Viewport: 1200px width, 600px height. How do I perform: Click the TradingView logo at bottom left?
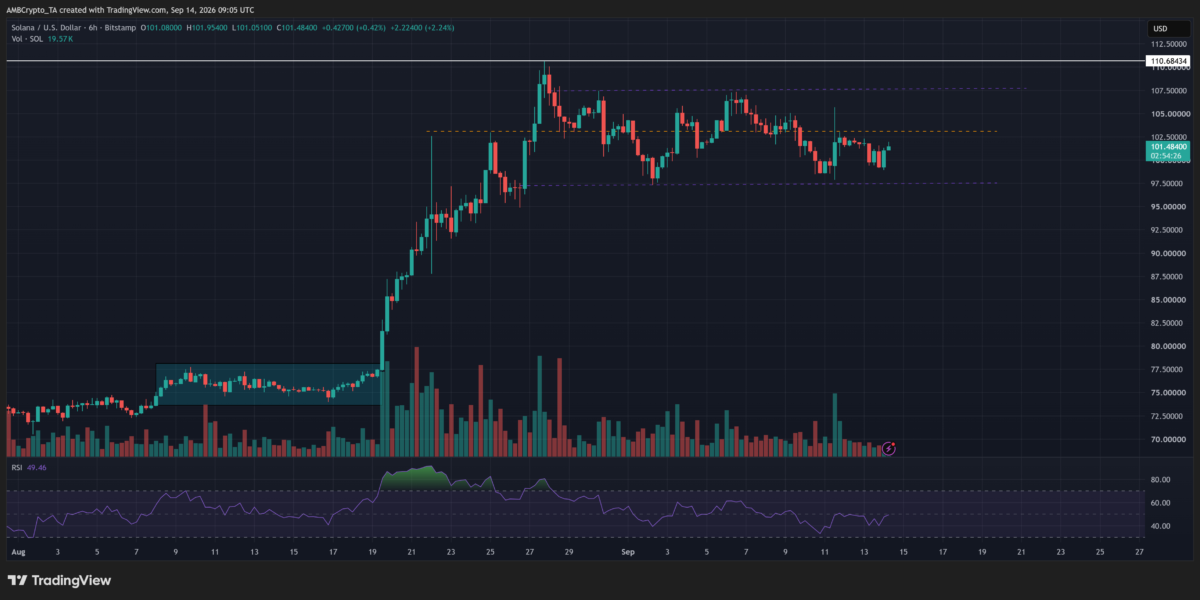tap(60, 580)
